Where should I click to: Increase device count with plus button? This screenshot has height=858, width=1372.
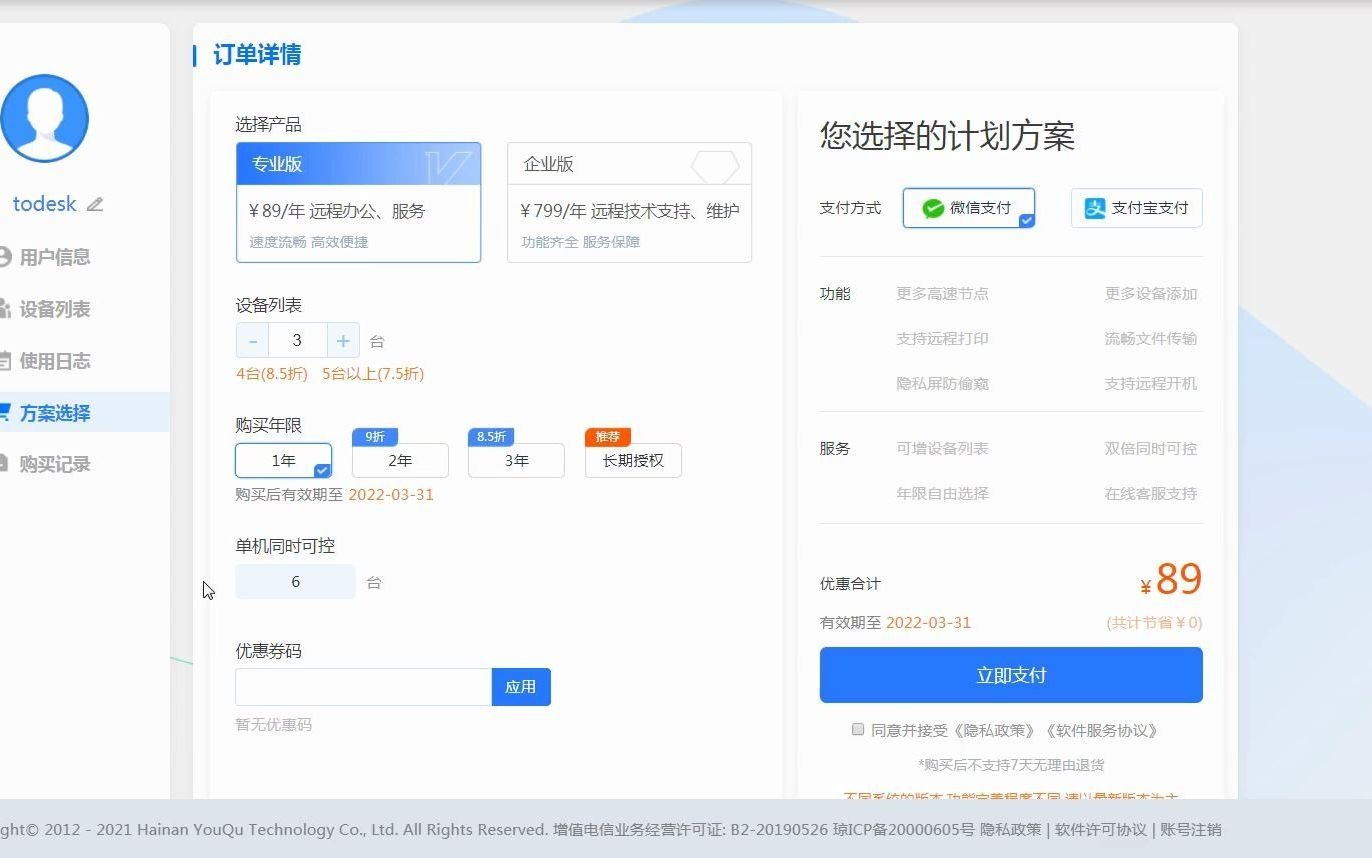(343, 341)
